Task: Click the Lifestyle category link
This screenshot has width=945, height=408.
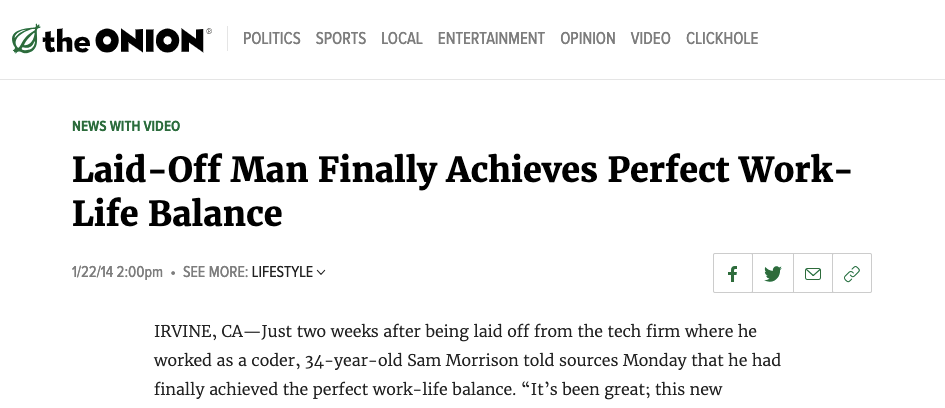Action: (x=282, y=272)
